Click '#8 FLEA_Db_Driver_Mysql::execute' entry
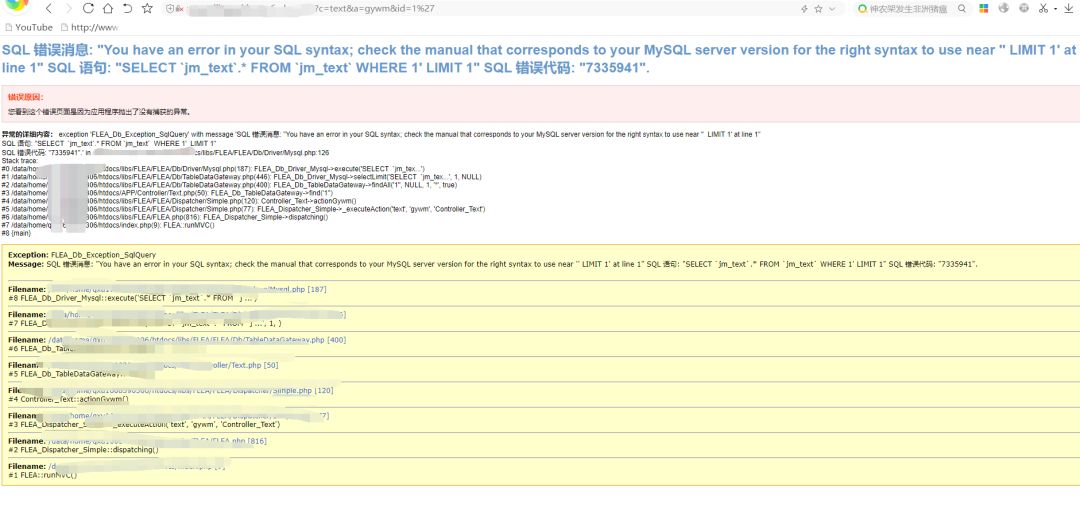The height and width of the screenshot is (508, 1080). [133, 299]
